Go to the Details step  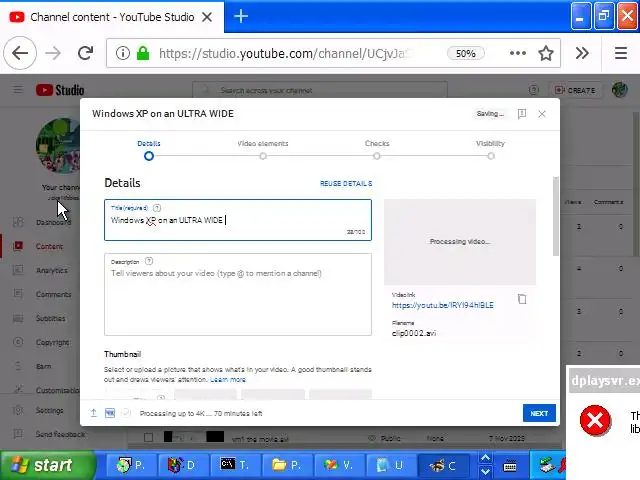tap(149, 150)
